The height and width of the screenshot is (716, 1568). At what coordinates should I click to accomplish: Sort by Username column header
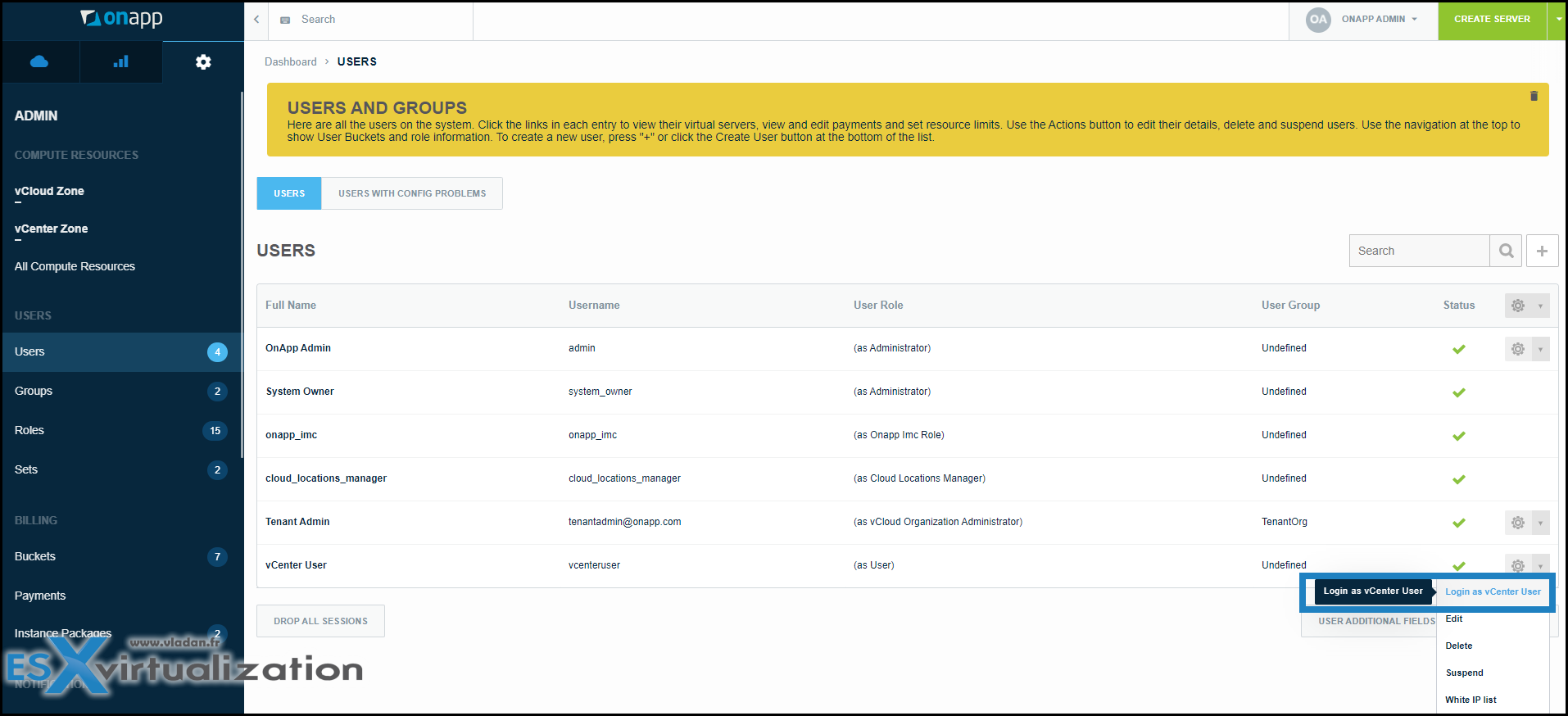[x=594, y=305]
